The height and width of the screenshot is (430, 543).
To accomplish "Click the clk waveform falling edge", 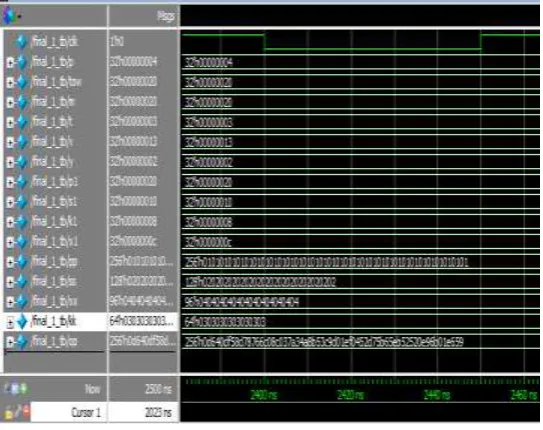I will [265, 42].
